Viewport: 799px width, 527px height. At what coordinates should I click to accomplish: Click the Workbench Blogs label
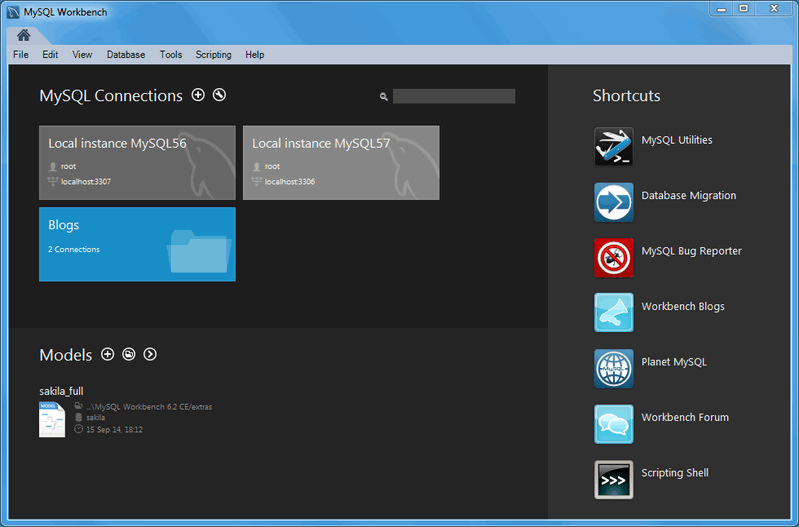[683, 306]
